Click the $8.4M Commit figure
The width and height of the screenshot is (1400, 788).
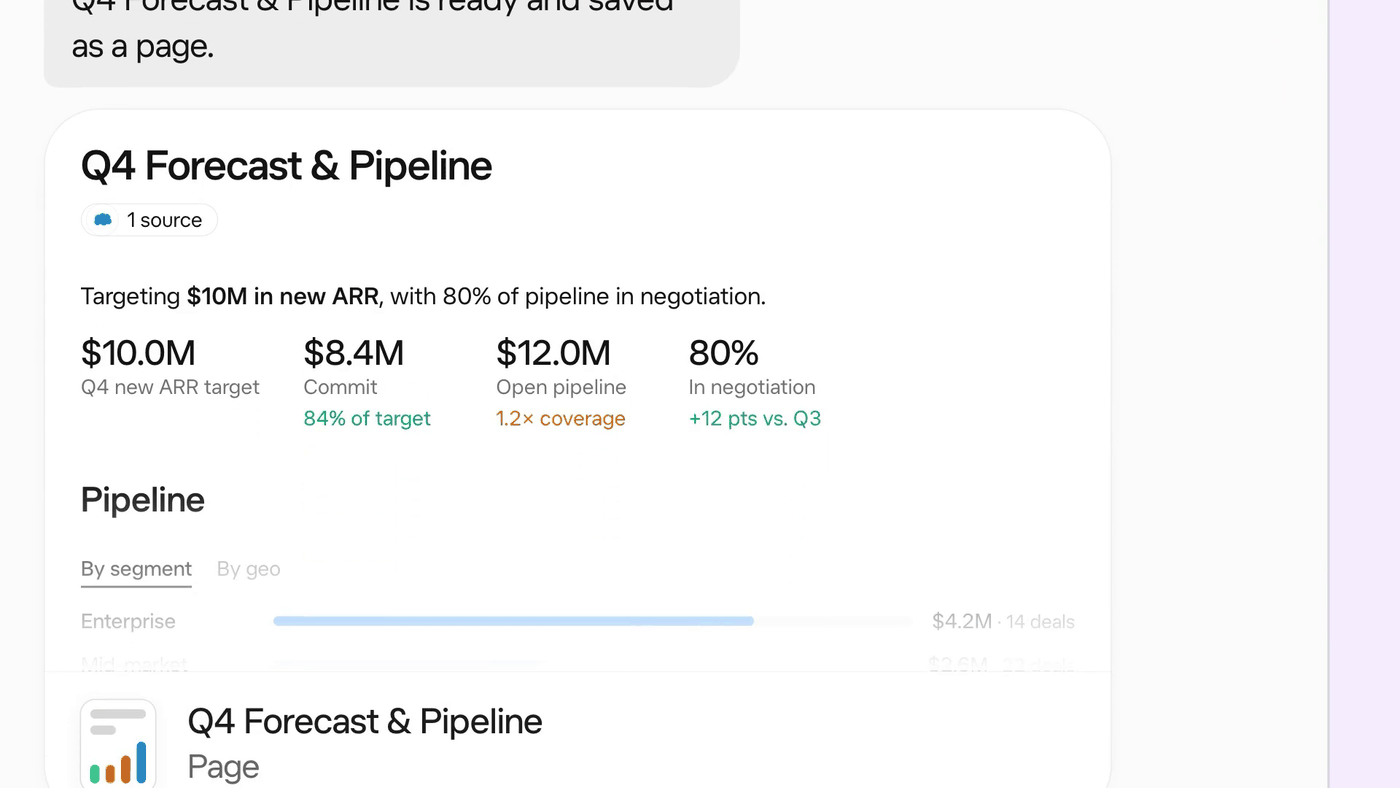tap(354, 353)
